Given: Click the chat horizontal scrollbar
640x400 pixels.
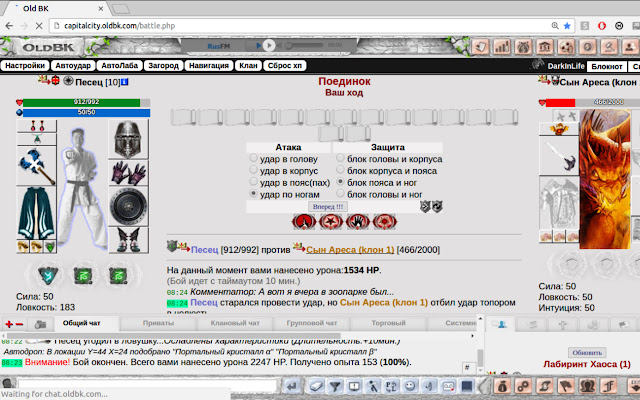Looking at the screenshot, I should [173, 336].
